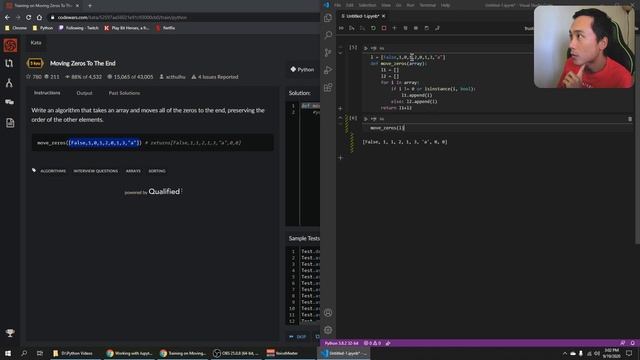Insert cell below output plus icon
The width and height of the screenshot is (640, 360).
pos(340,158)
